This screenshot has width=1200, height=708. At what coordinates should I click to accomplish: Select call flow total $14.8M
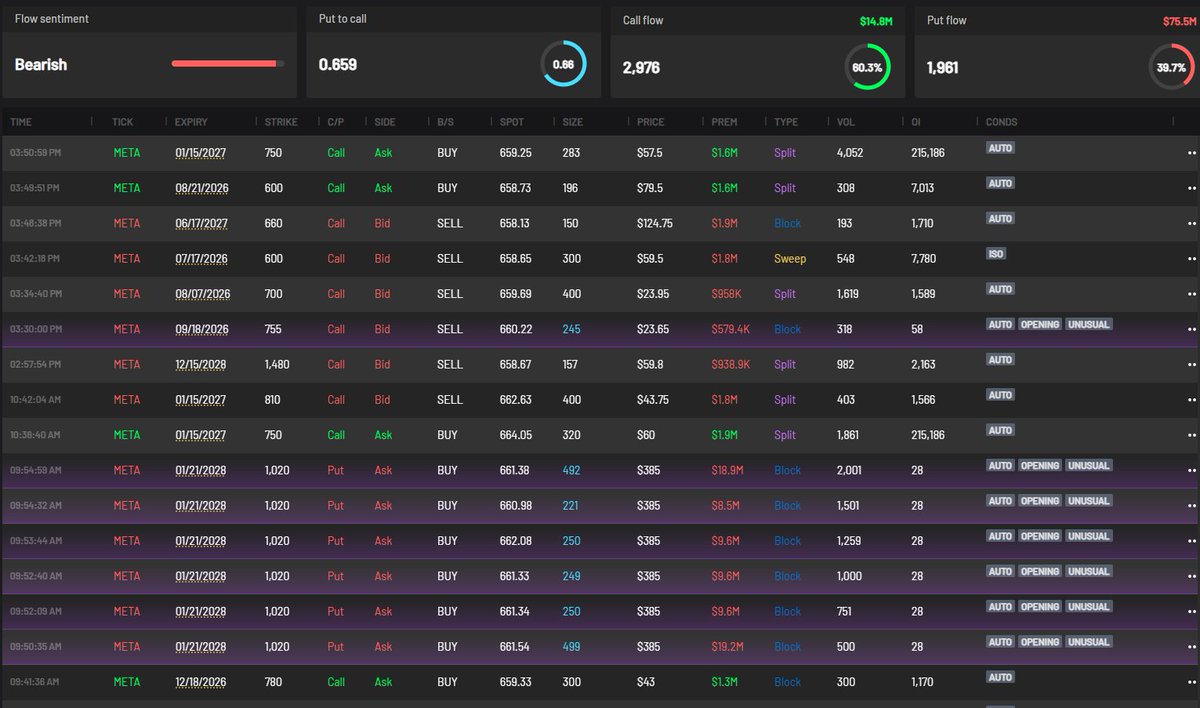point(875,21)
